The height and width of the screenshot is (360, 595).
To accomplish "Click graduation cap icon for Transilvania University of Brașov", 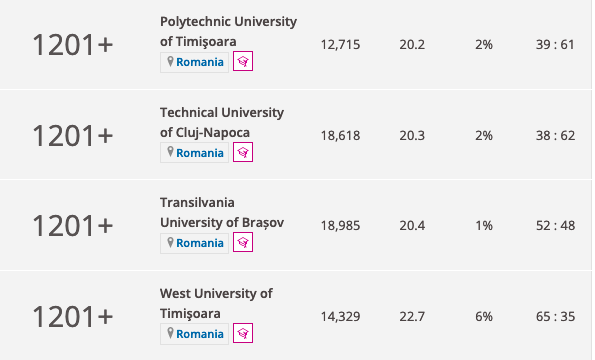I will click(243, 242).
